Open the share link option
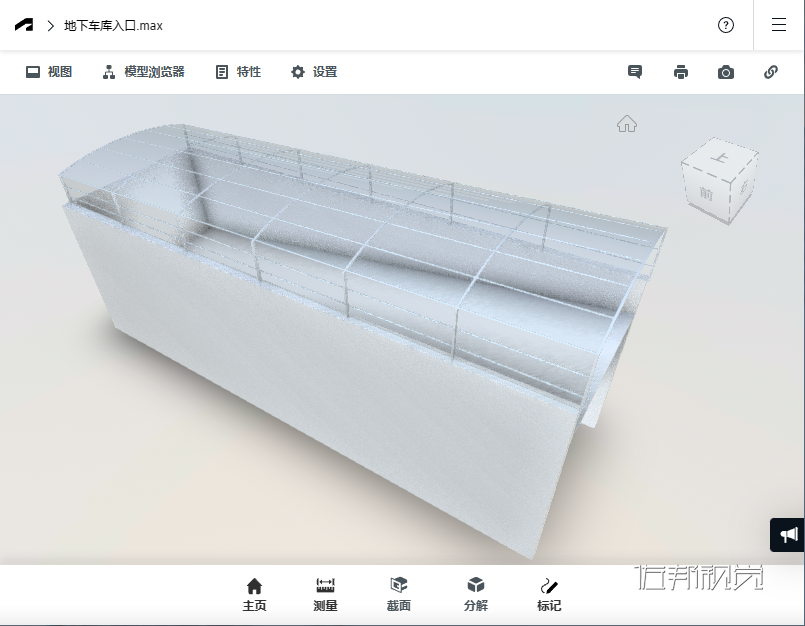This screenshot has height=626, width=805. [x=770, y=72]
